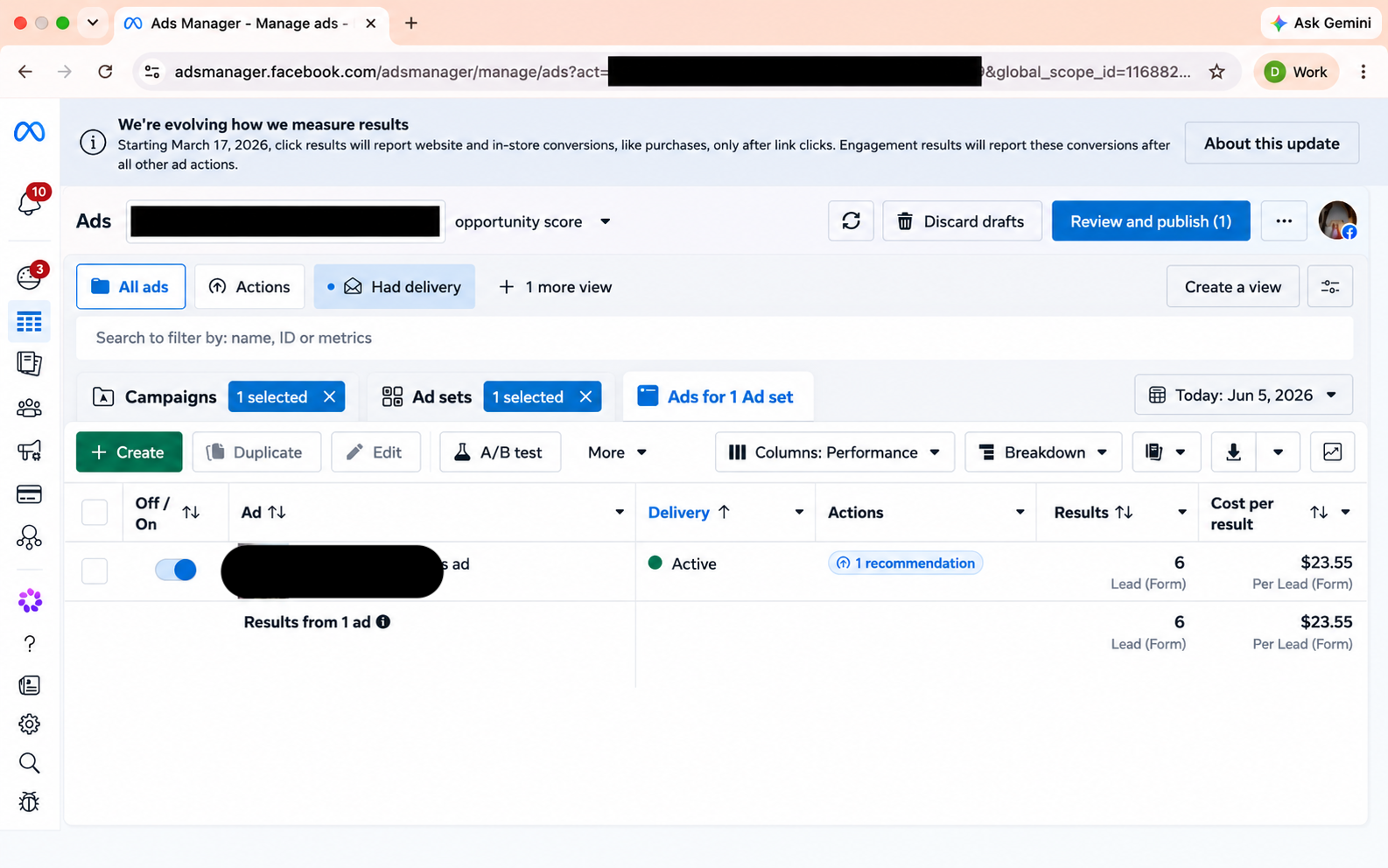Open the three-dots more options button

pos(1284,220)
